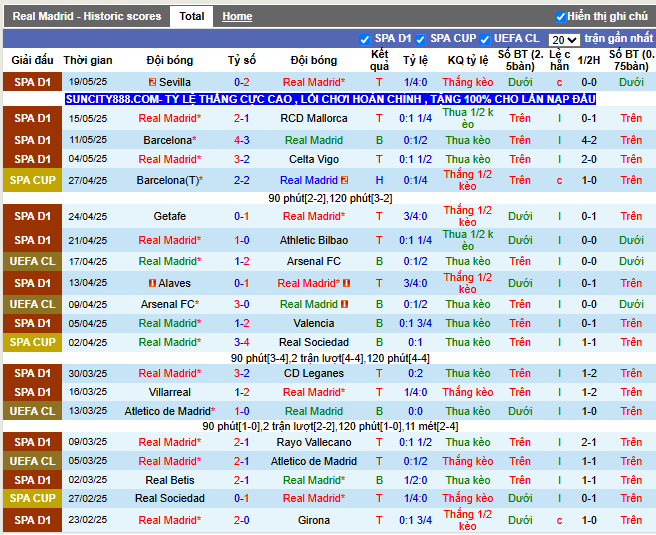Click the date 11/05/25

(x=88, y=140)
